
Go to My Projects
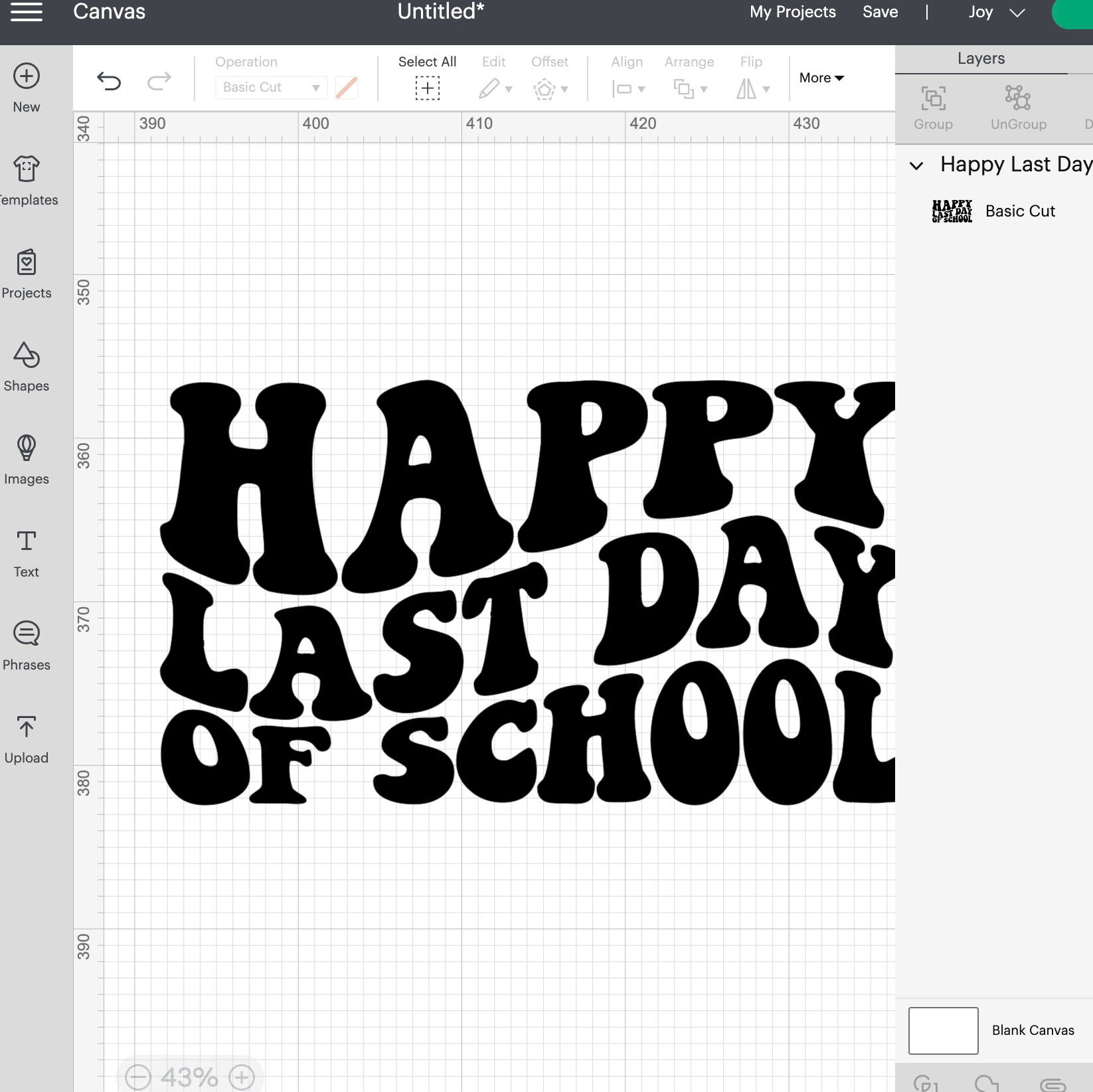[792, 12]
